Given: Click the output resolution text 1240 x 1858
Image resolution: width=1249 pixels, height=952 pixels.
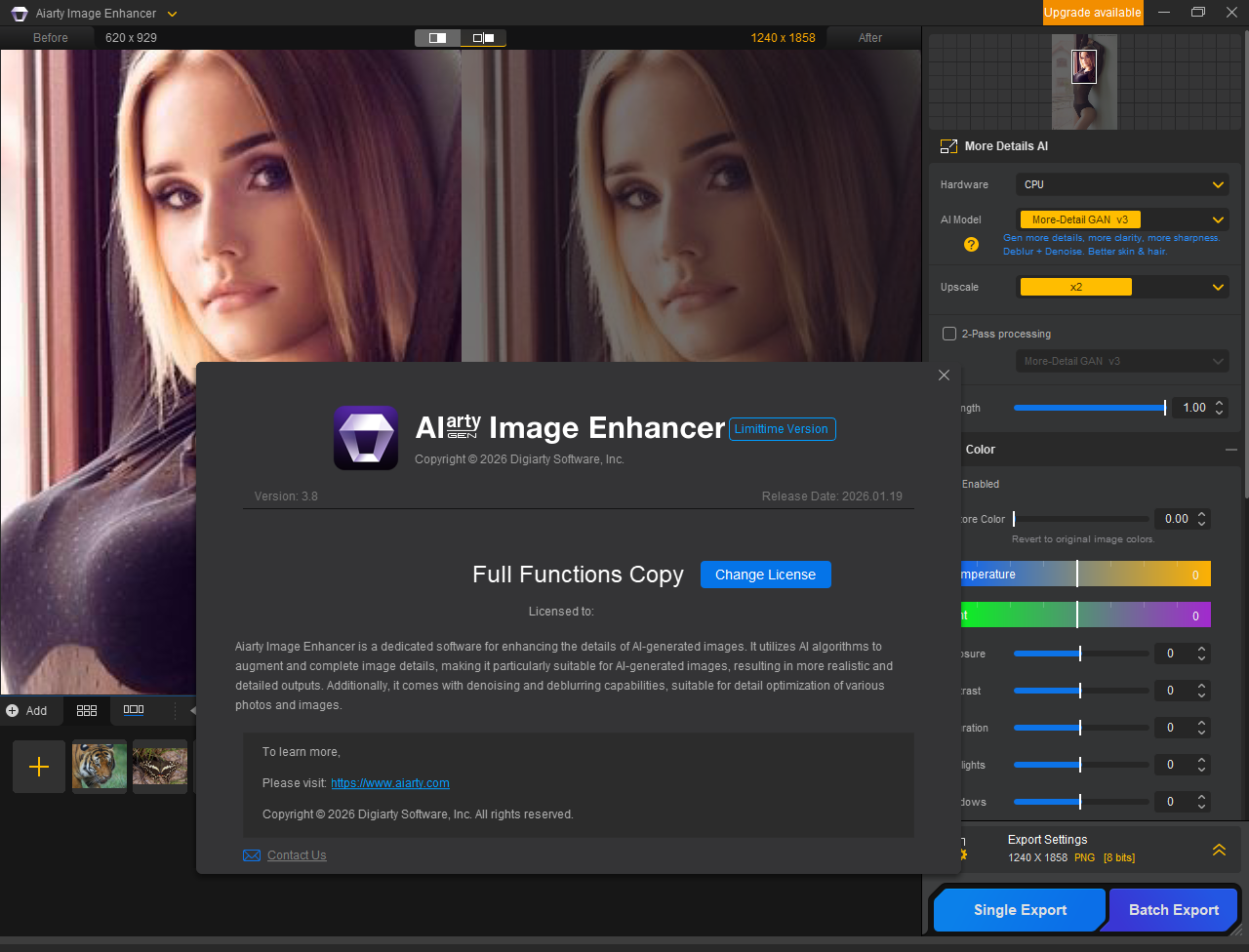Looking at the screenshot, I should [x=783, y=38].
